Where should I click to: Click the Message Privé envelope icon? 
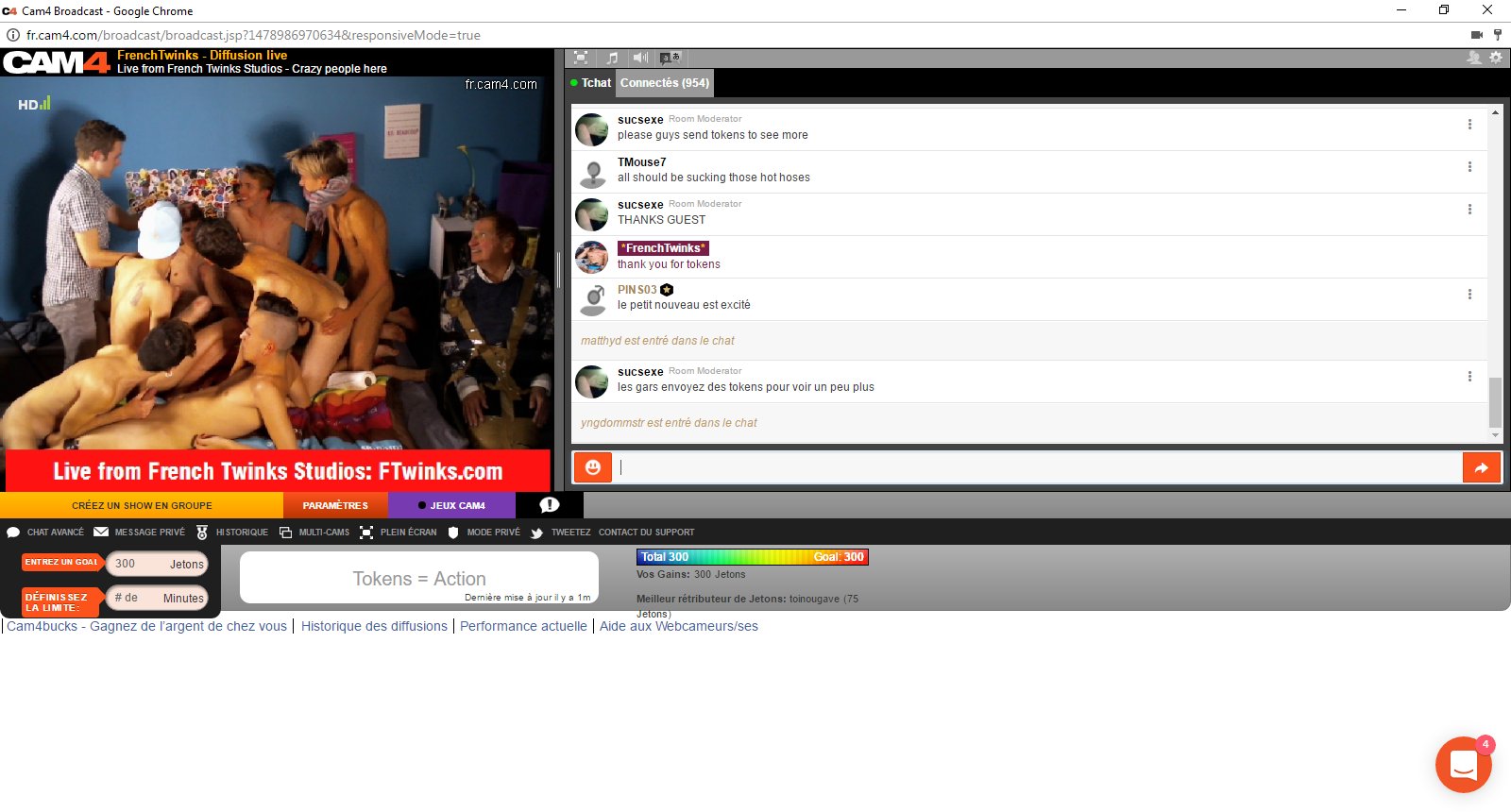click(x=101, y=533)
